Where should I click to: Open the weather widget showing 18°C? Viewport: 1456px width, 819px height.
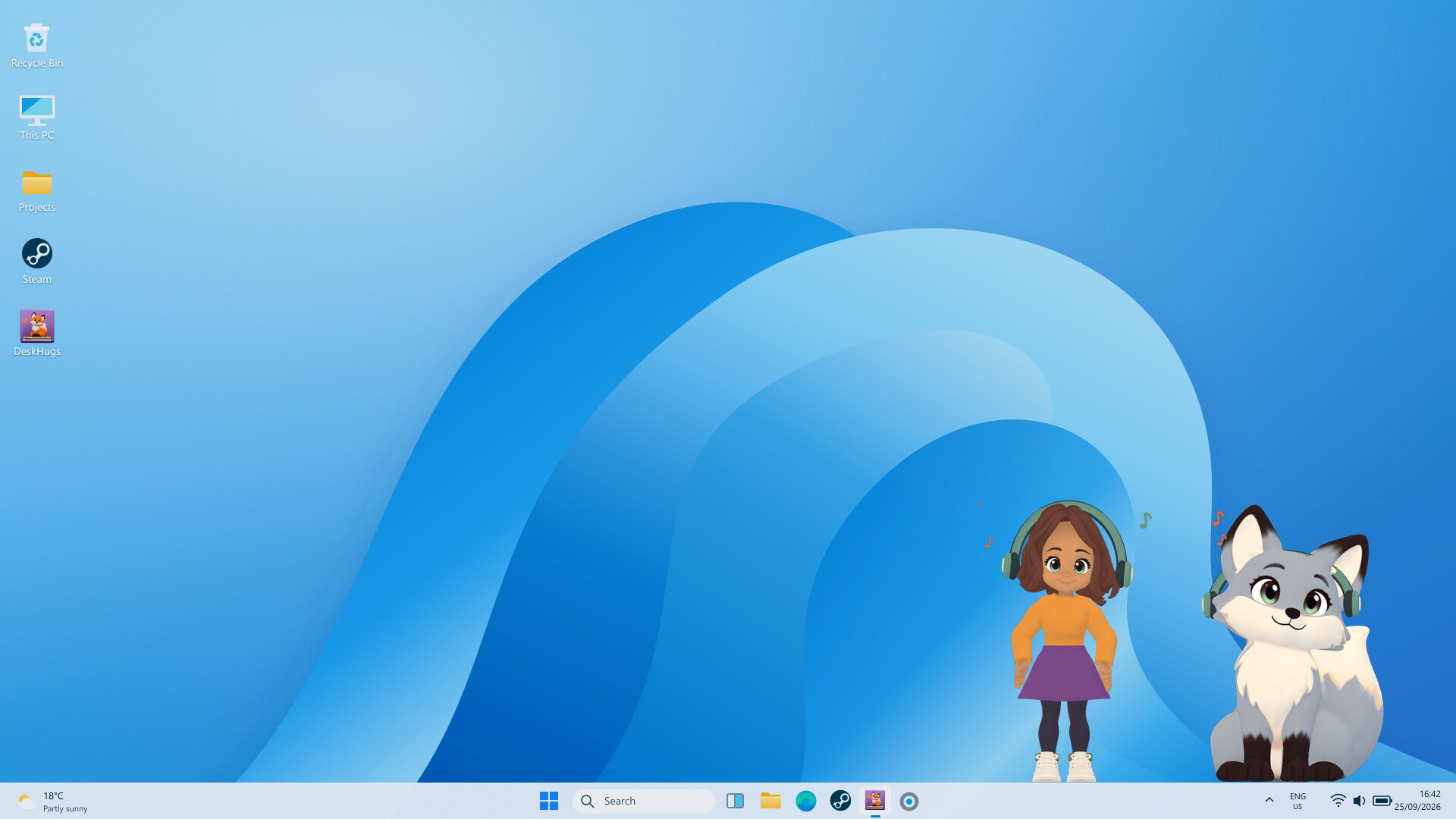(53, 802)
